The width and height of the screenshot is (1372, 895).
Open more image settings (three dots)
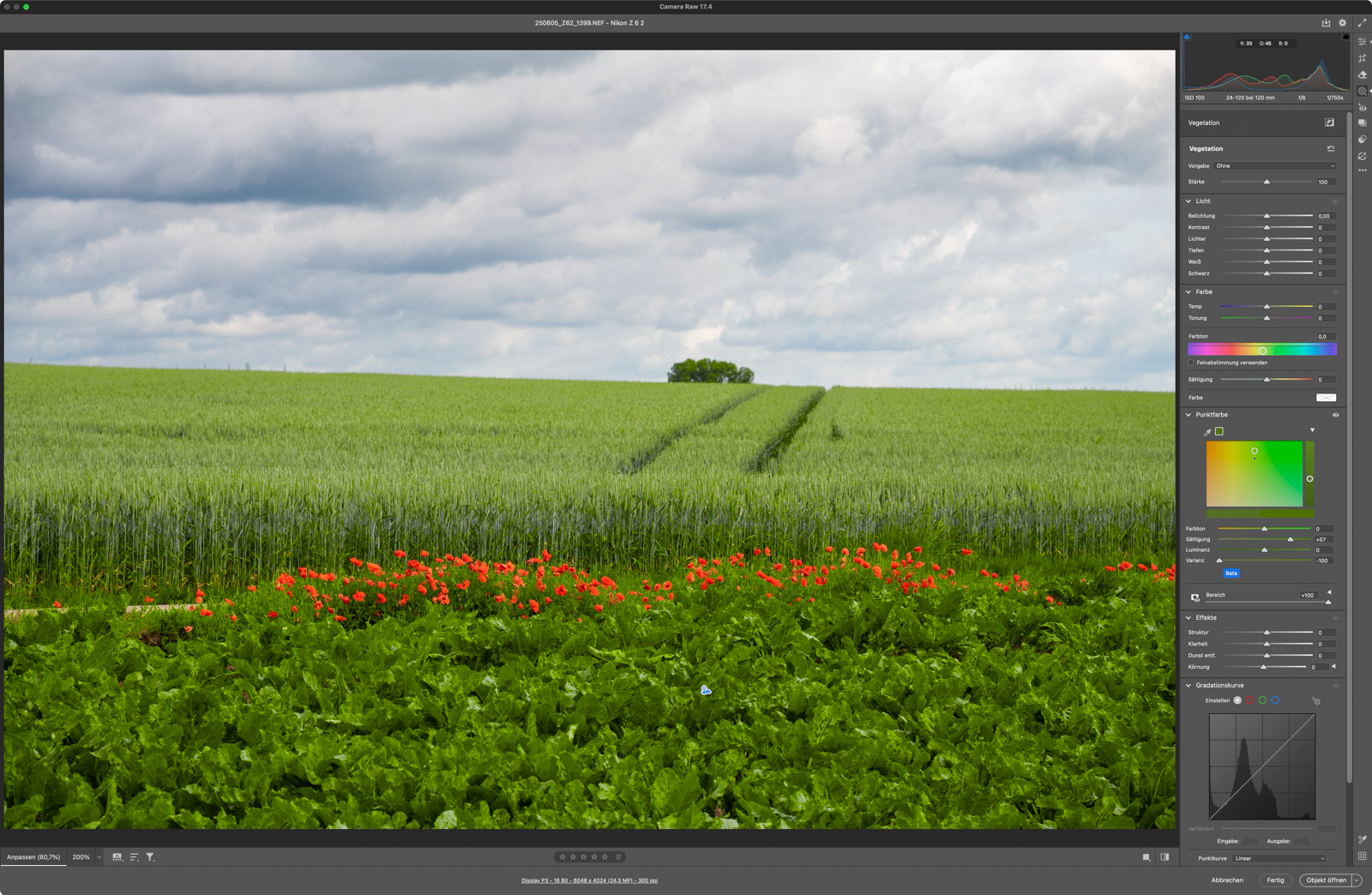pos(1362,171)
